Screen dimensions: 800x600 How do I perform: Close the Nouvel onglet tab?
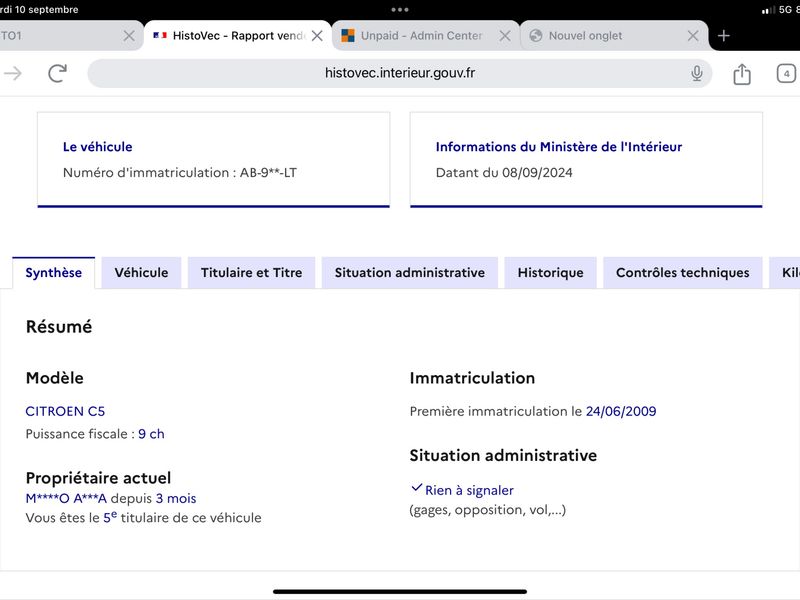click(693, 36)
